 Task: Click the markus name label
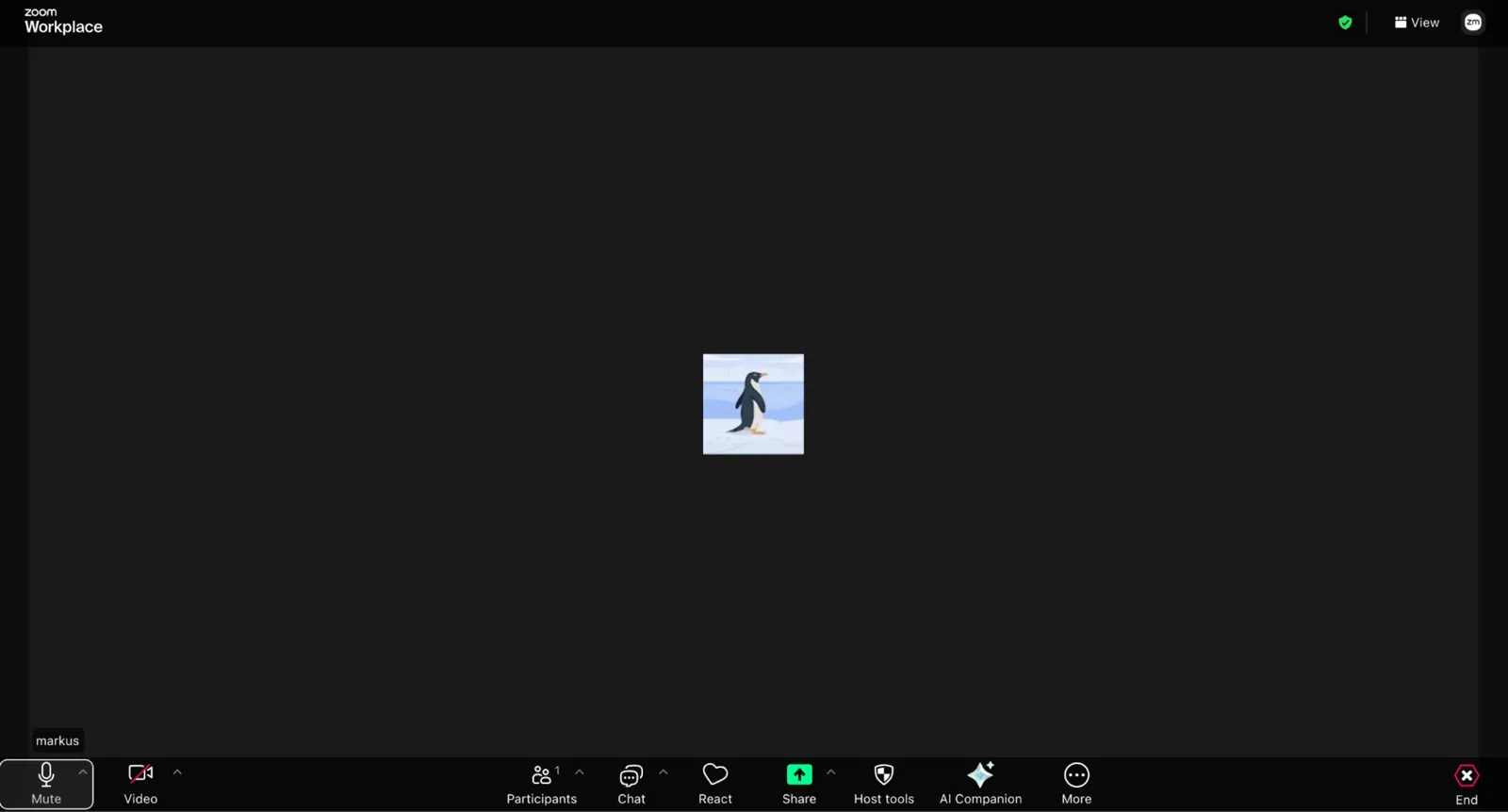pos(57,740)
